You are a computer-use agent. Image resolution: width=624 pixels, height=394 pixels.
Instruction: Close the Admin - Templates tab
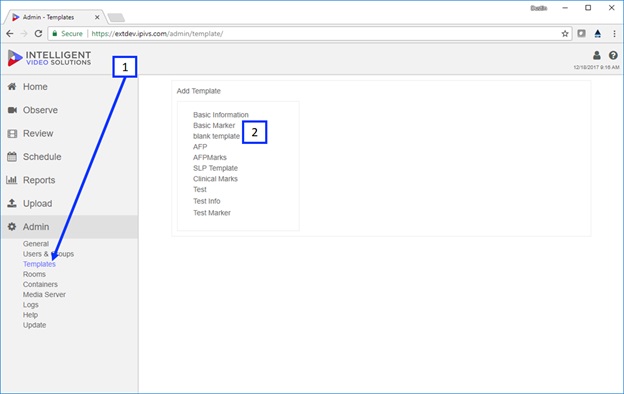pyautogui.click(x=97, y=17)
